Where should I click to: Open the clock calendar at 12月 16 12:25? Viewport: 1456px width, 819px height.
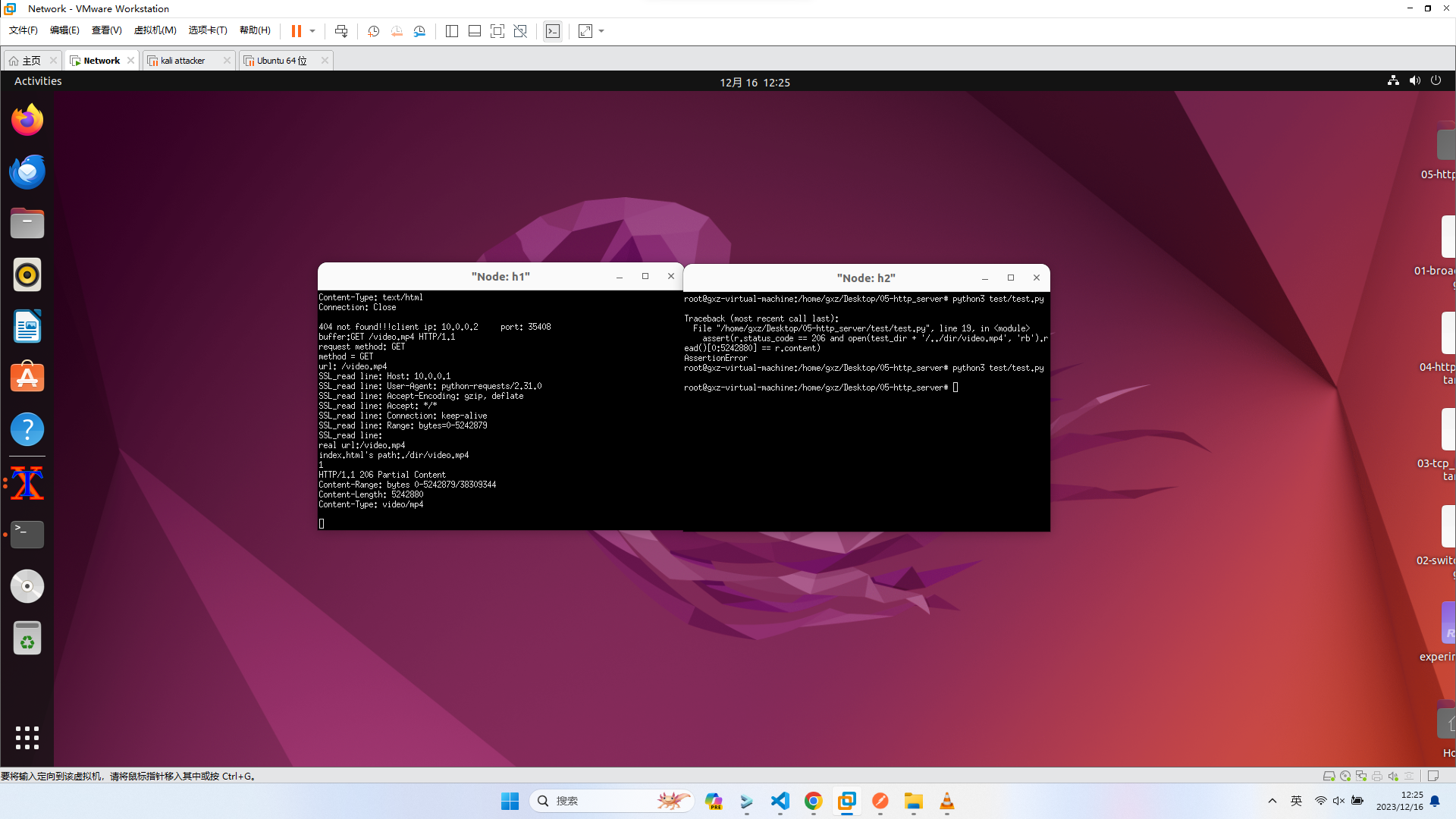[755, 82]
